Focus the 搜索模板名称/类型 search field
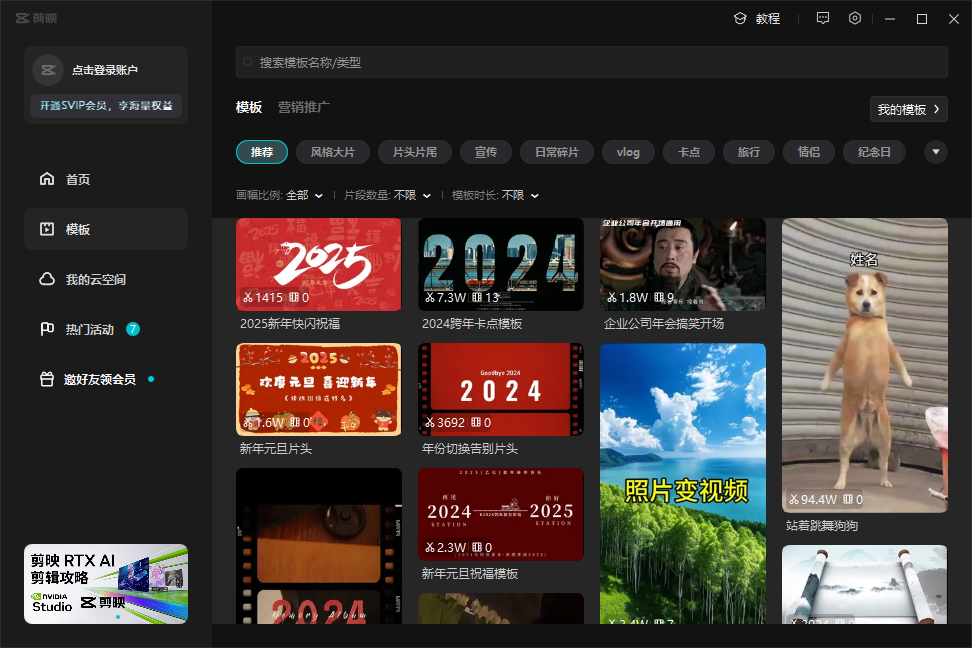This screenshot has height=648, width=972. [x=591, y=62]
